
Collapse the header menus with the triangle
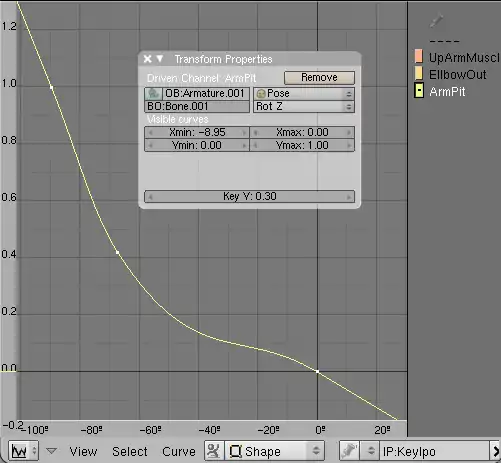coord(51,451)
